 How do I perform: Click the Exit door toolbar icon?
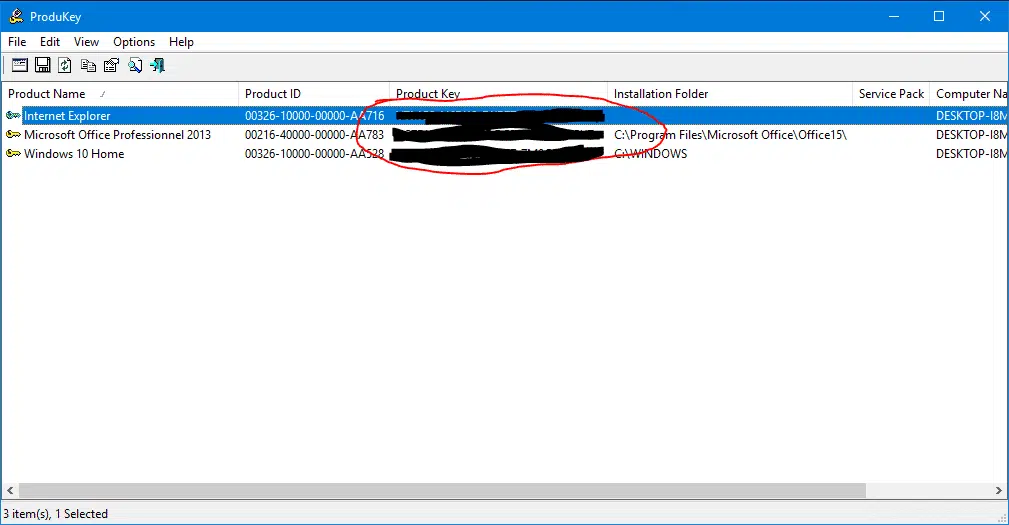pos(158,65)
